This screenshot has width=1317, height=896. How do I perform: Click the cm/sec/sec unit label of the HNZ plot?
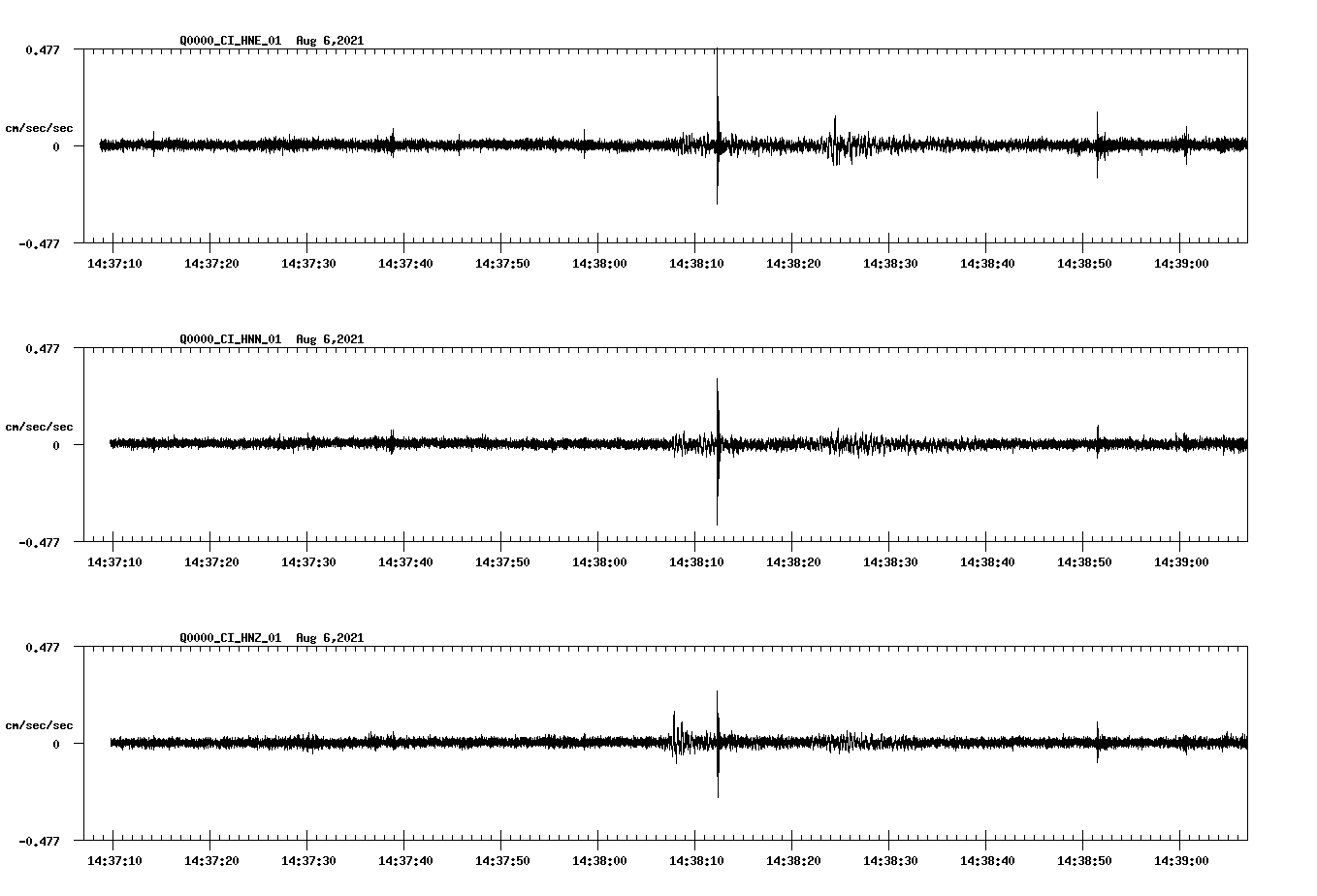[39, 725]
